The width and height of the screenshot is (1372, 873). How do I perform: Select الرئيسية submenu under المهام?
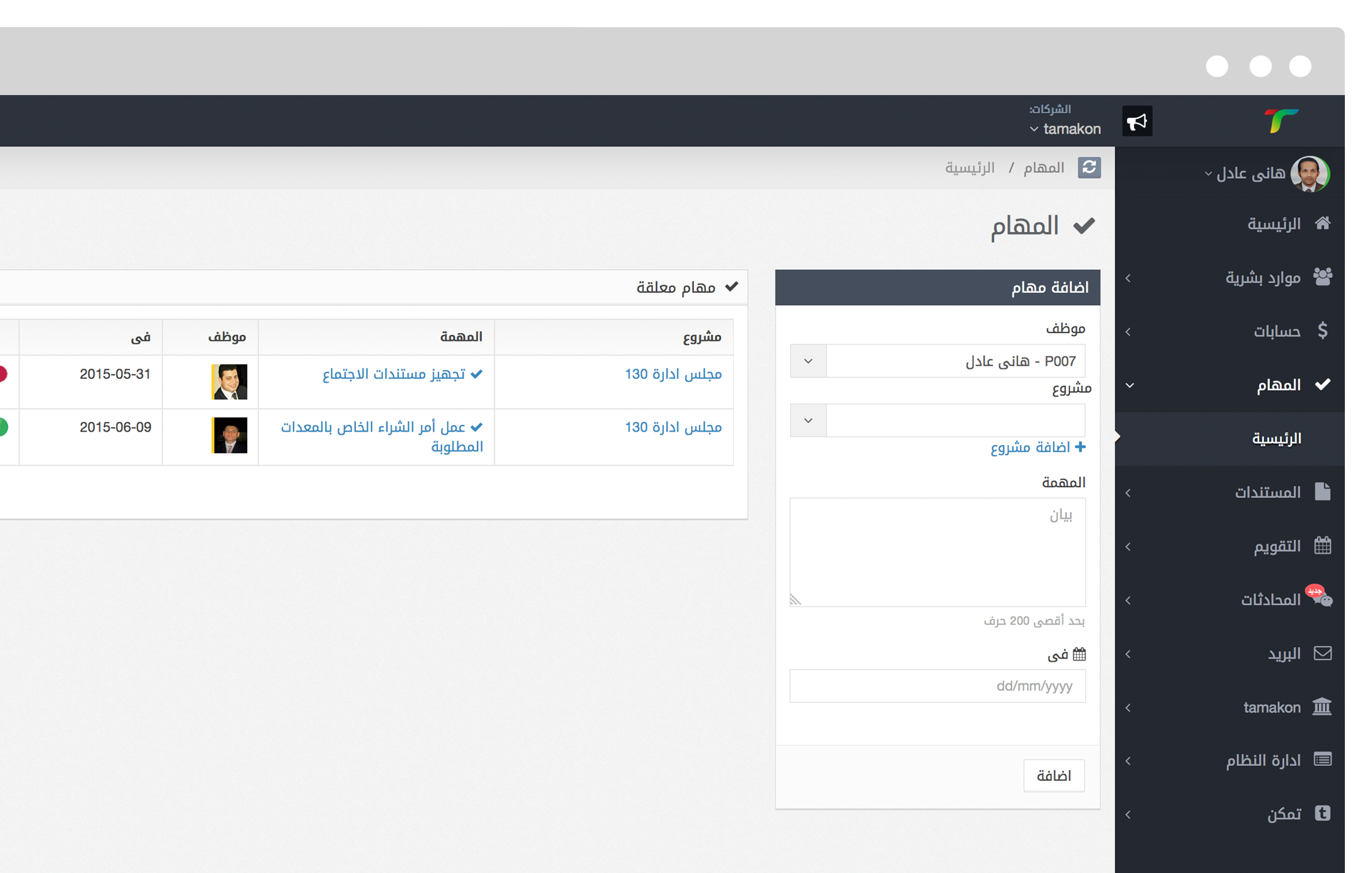[x=1276, y=439]
